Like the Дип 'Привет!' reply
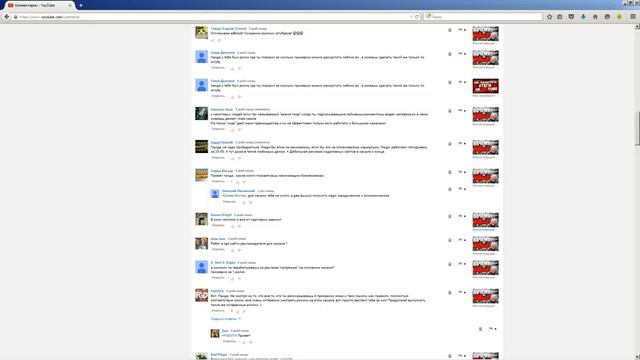This screenshot has height=360, width=640. (x=244, y=342)
